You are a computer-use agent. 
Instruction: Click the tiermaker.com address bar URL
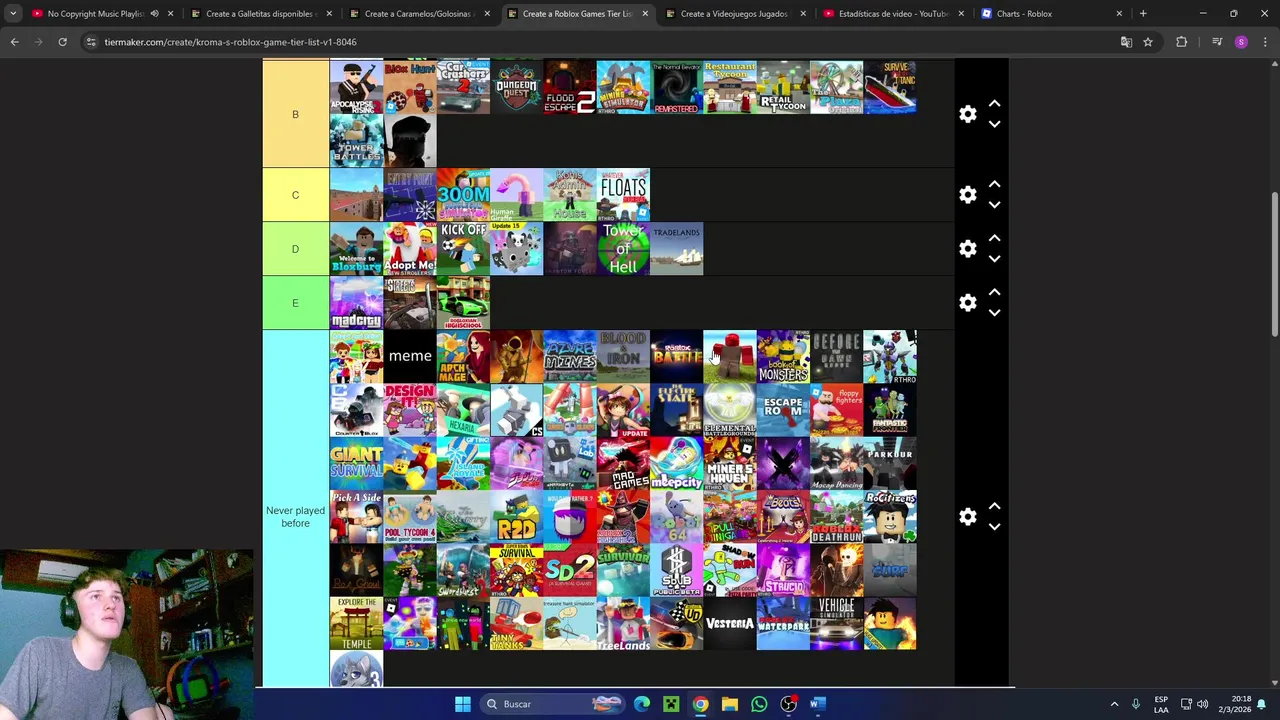click(230, 42)
